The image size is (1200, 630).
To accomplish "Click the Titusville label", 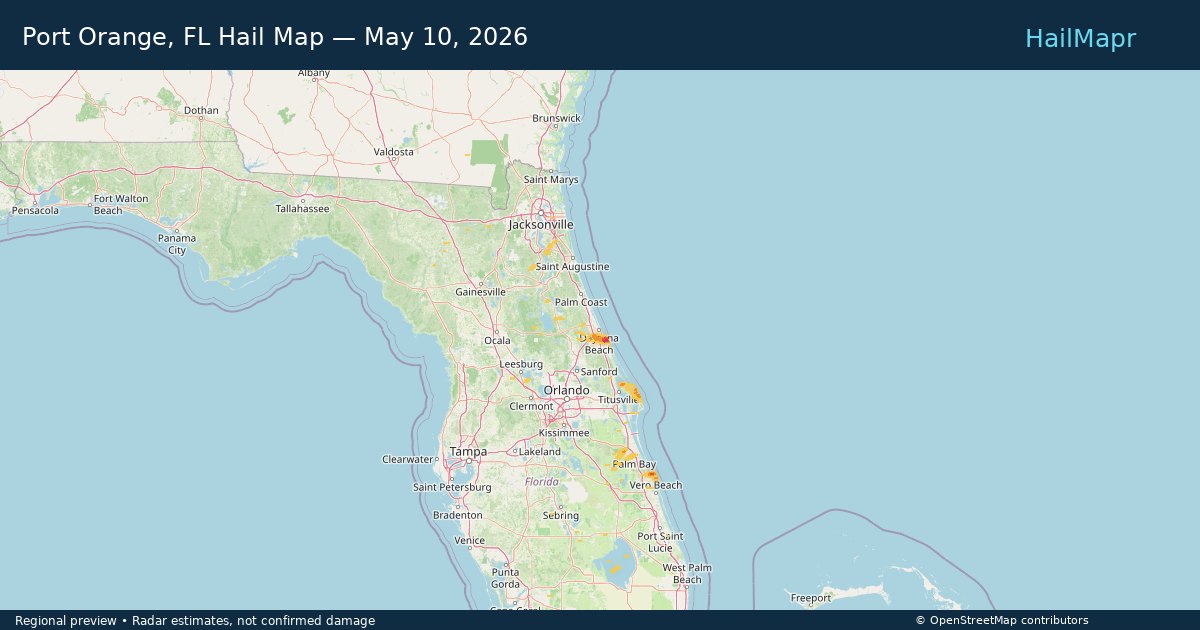I will click(618, 400).
